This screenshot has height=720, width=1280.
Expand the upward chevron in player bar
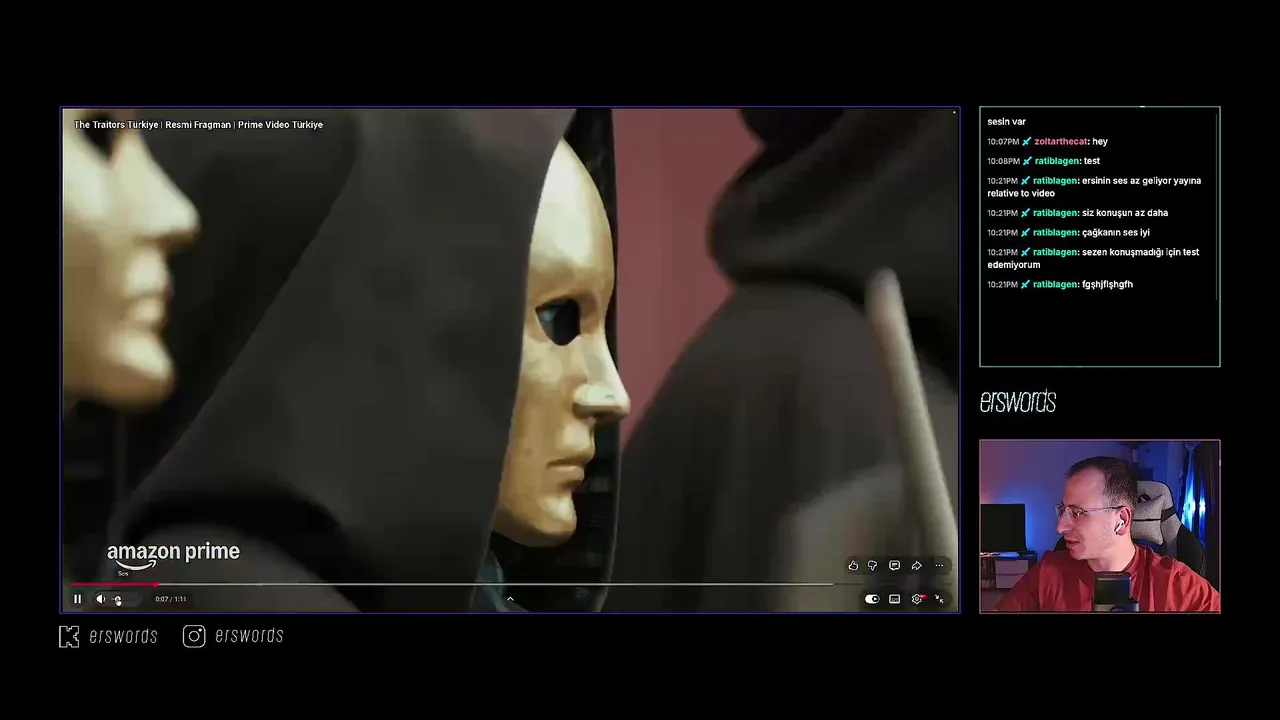tap(510, 599)
